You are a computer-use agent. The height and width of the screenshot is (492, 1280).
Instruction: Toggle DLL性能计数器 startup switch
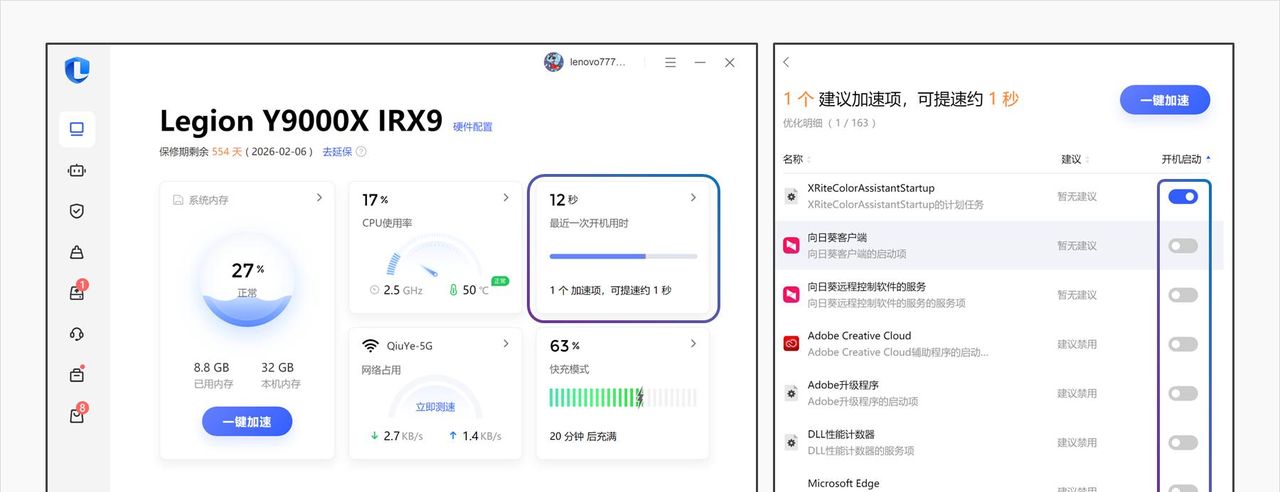pos(1183,442)
